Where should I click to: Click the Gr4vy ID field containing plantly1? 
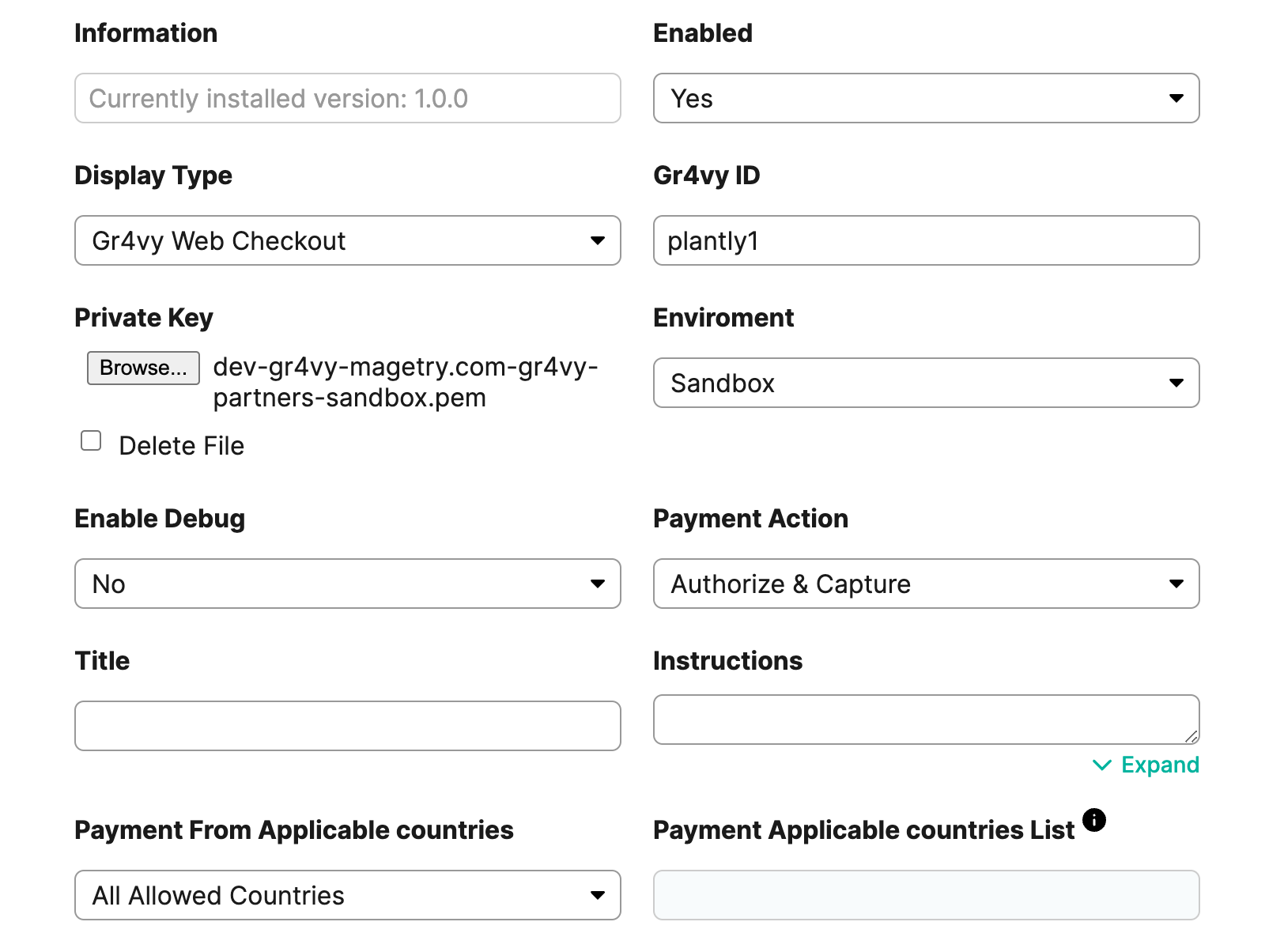point(925,240)
